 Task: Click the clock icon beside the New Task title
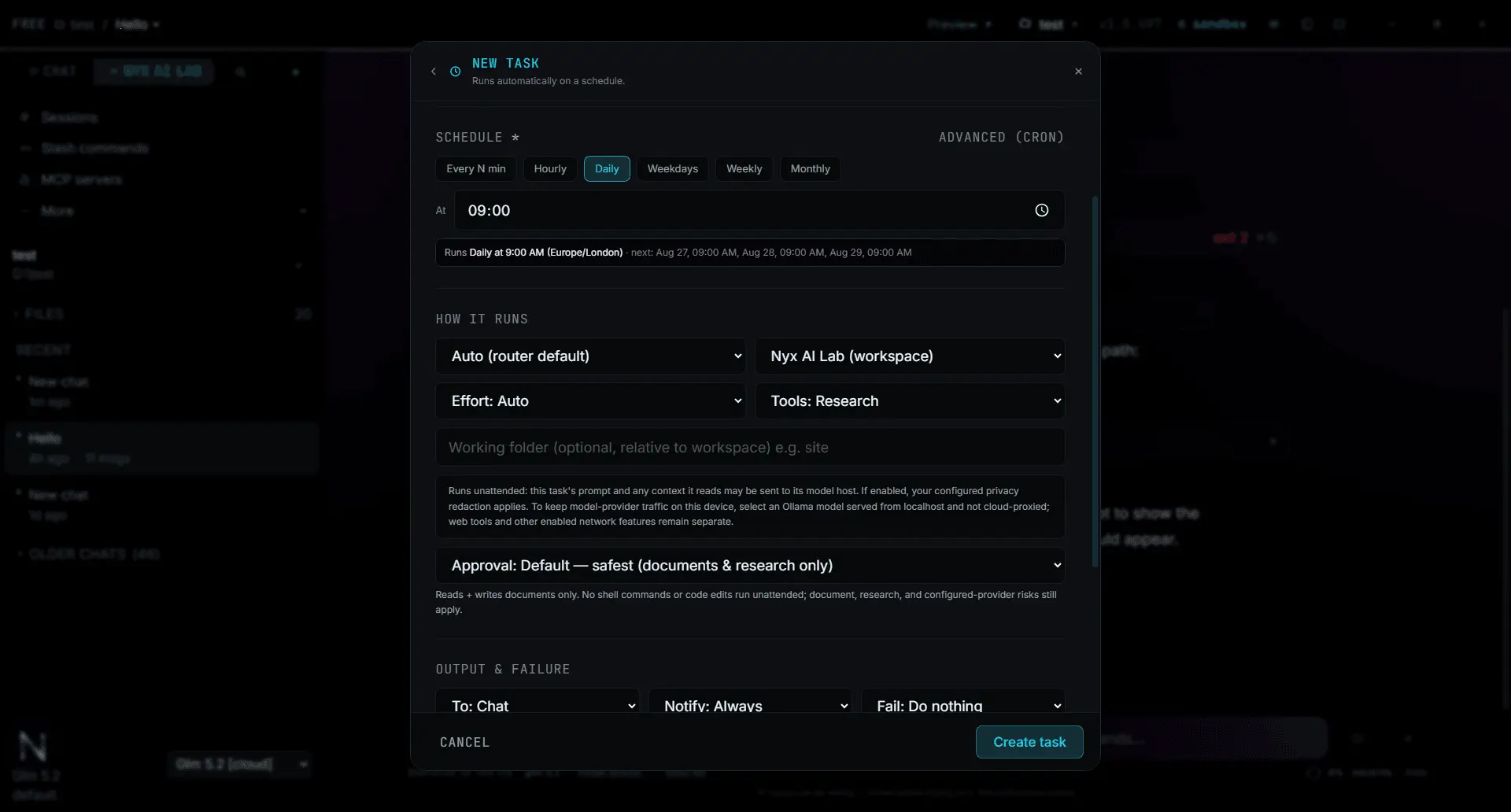455,72
